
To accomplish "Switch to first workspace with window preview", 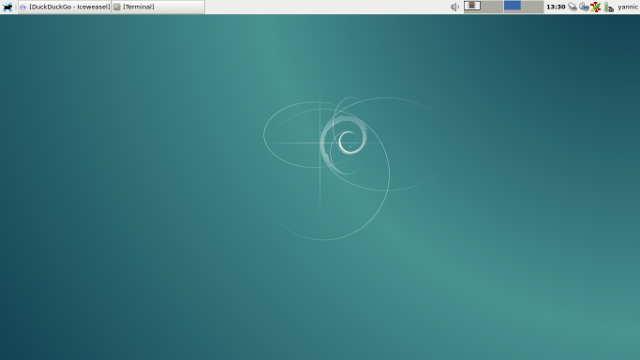I will coord(473,7).
